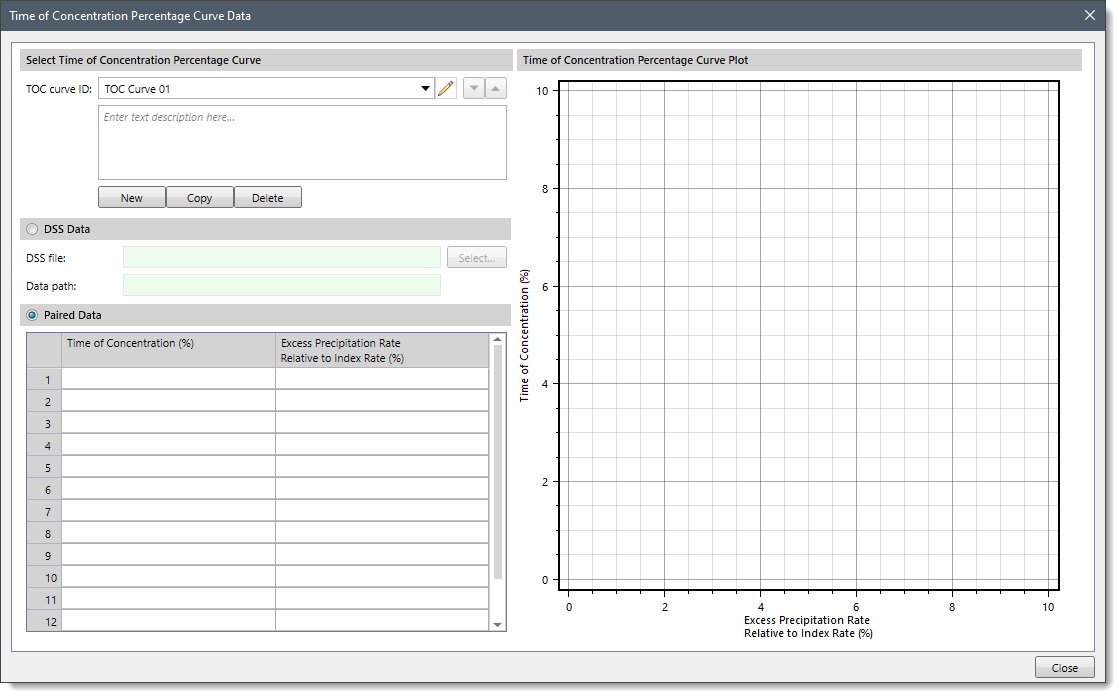Click the Data path input field
Viewport: 1117px width, 694px height.
(281, 285)
